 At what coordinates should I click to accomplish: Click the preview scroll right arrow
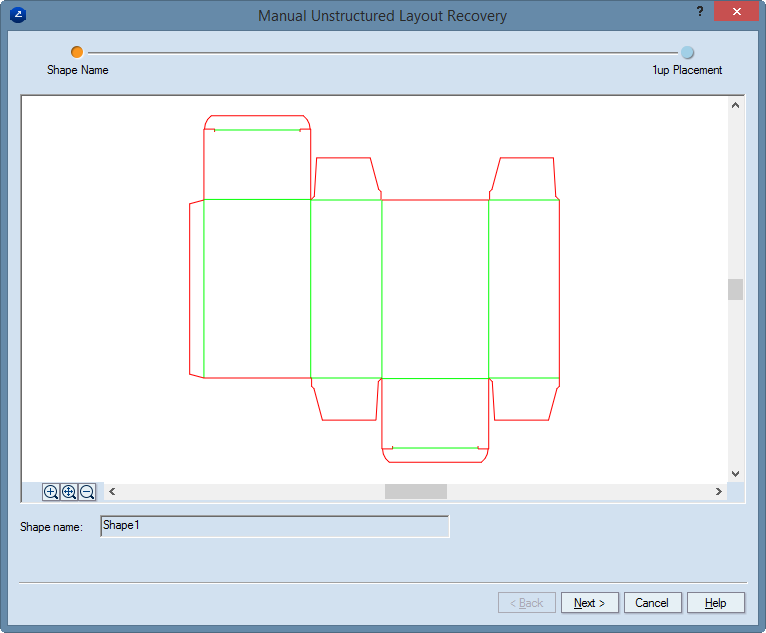point(718,492)
